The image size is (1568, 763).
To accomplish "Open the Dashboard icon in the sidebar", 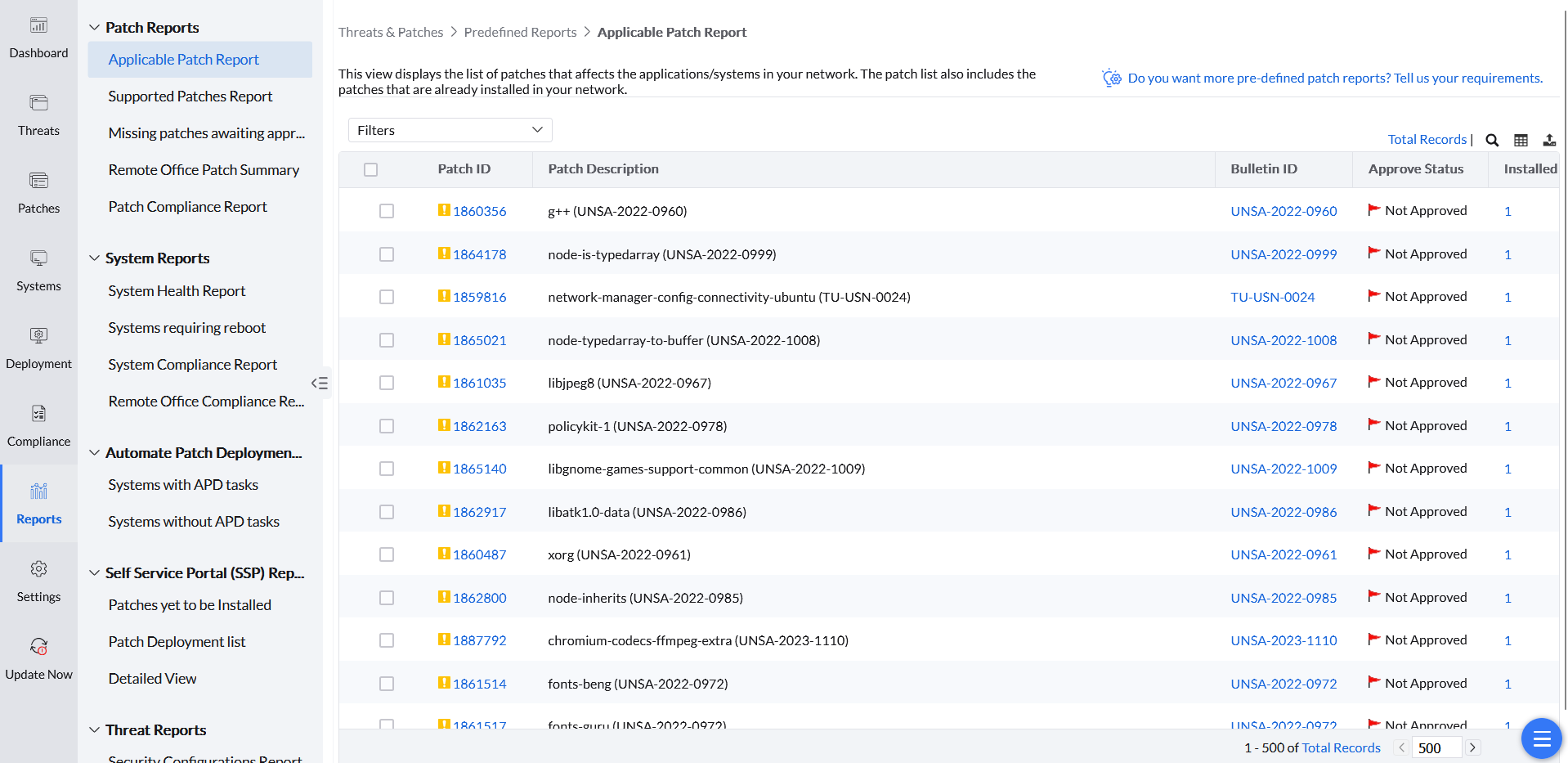I will click(x=38, y=26).
